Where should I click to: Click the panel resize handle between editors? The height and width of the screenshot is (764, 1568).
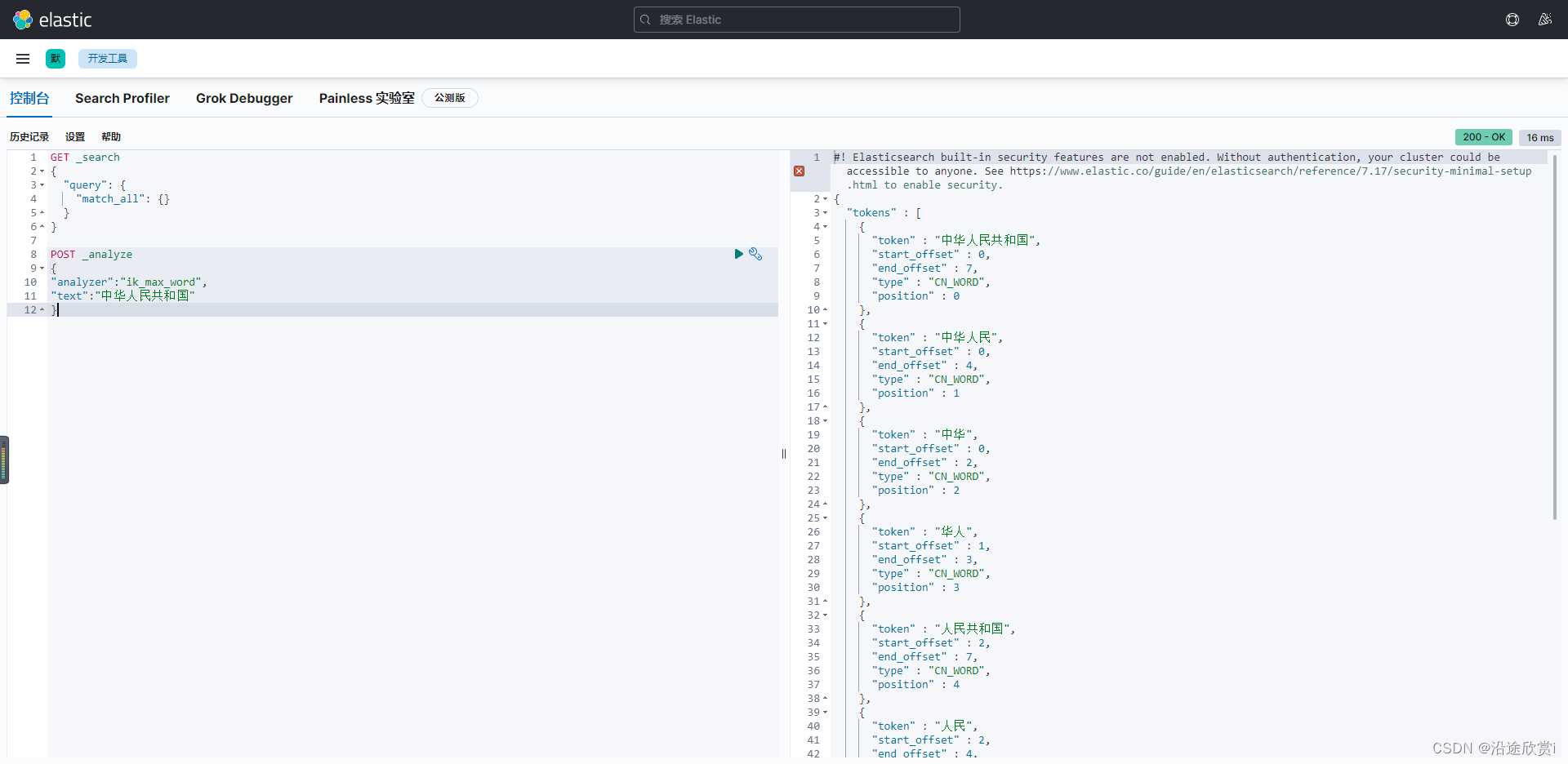point(784,454)
